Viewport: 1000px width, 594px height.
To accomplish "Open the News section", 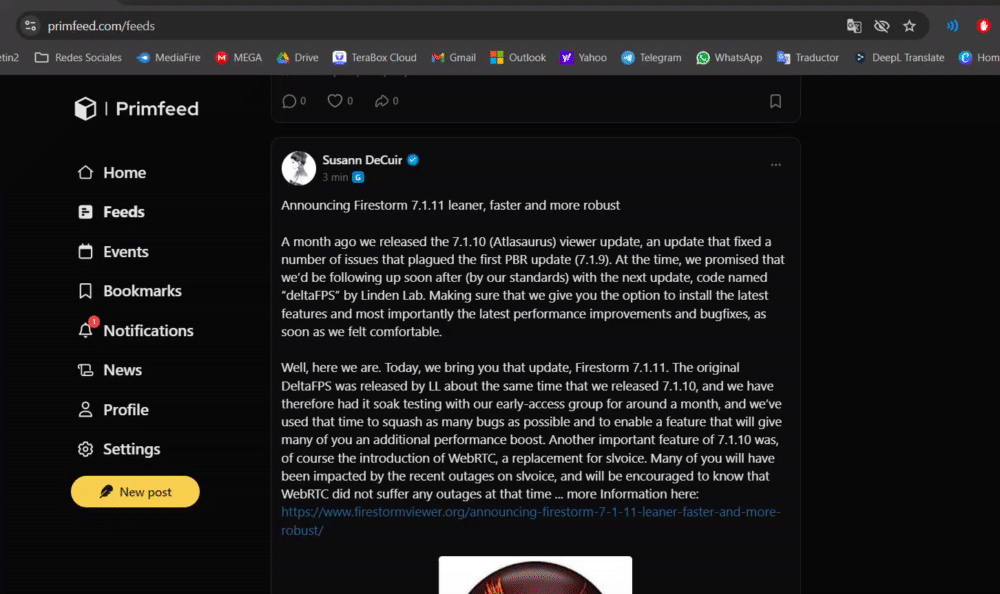I will click(110, 370).
